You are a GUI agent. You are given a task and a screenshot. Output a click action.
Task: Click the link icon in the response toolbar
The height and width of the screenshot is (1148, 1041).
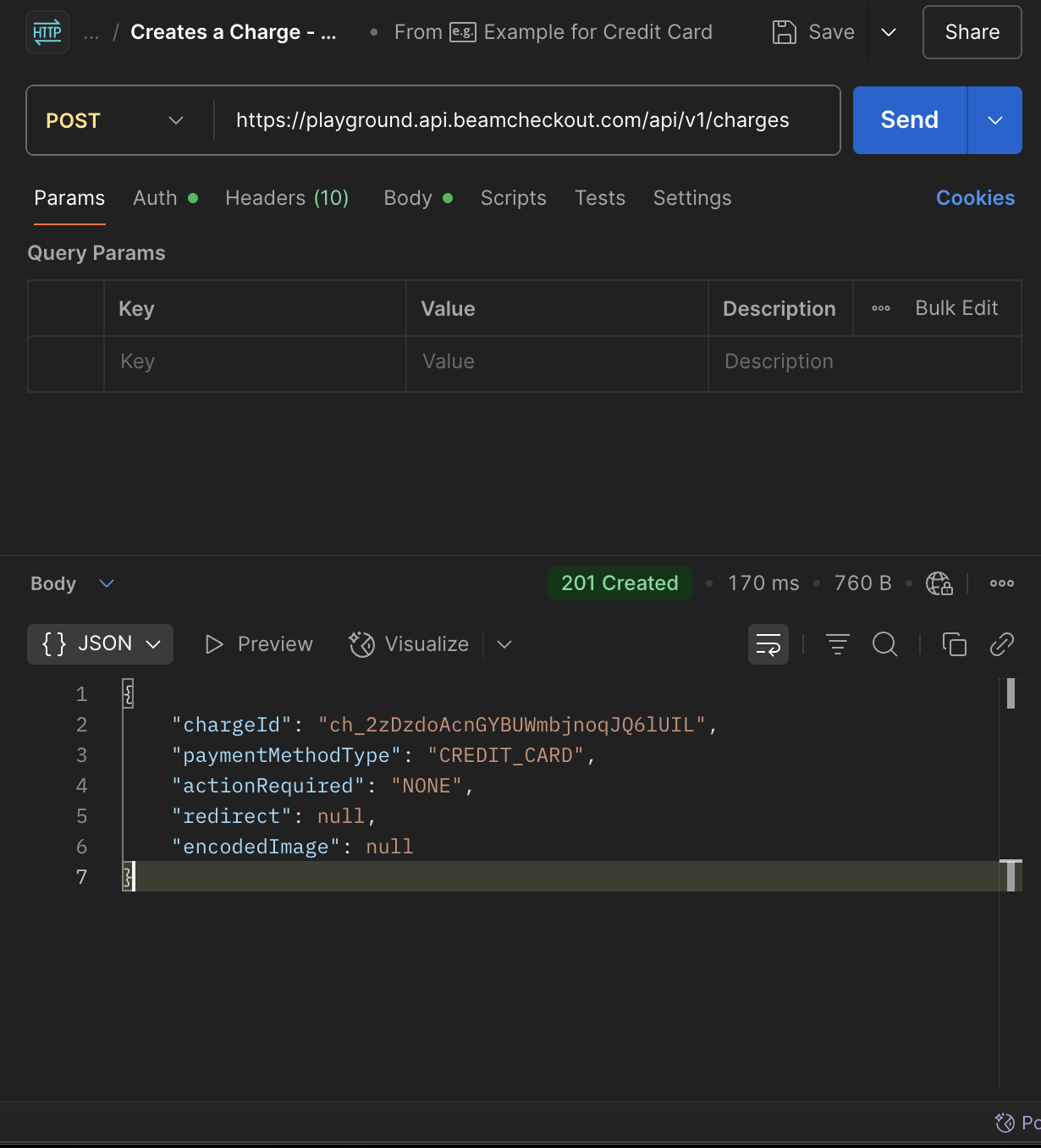pos(1002,644)
